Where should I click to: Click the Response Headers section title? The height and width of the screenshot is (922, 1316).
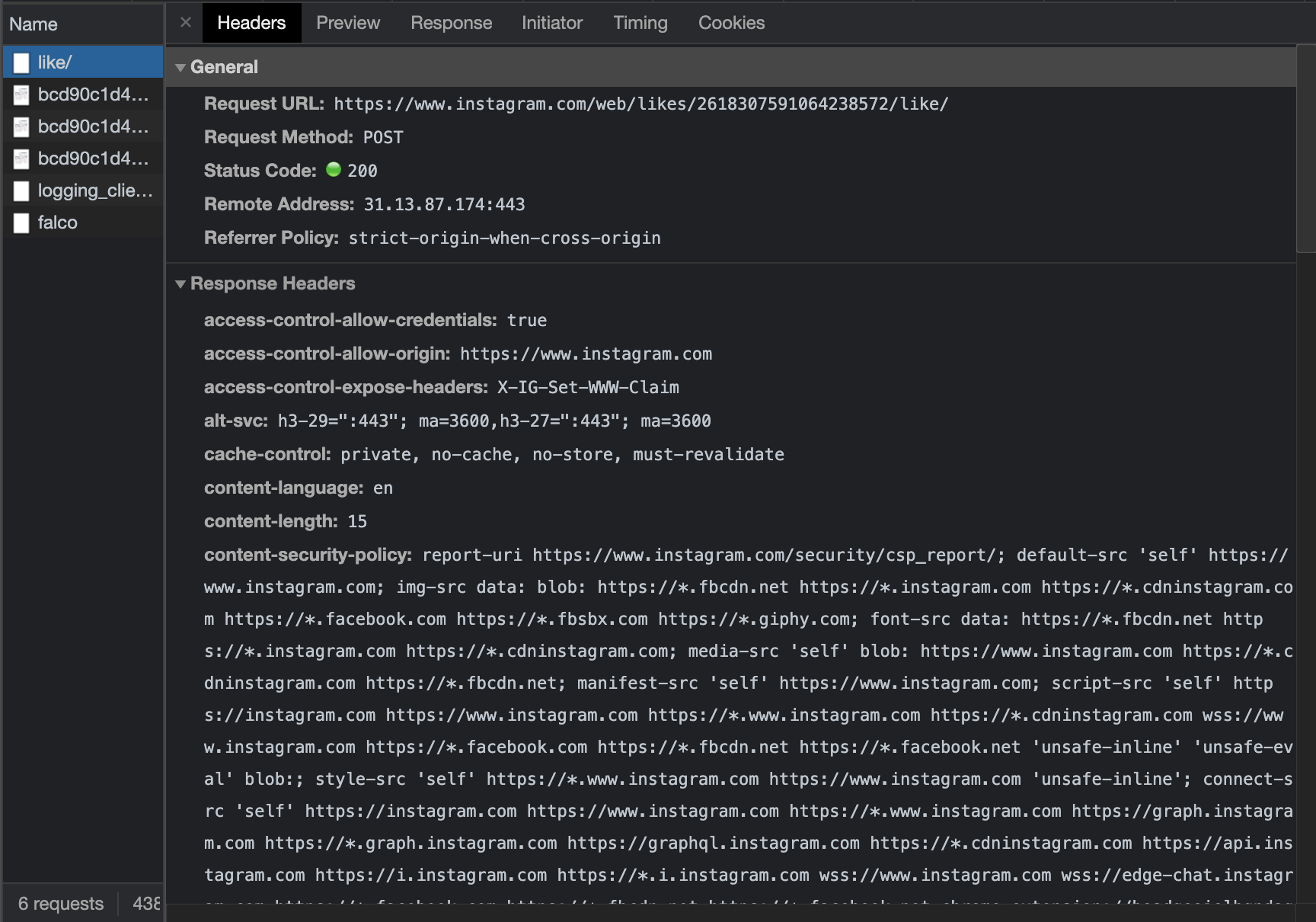coord(273,283)
